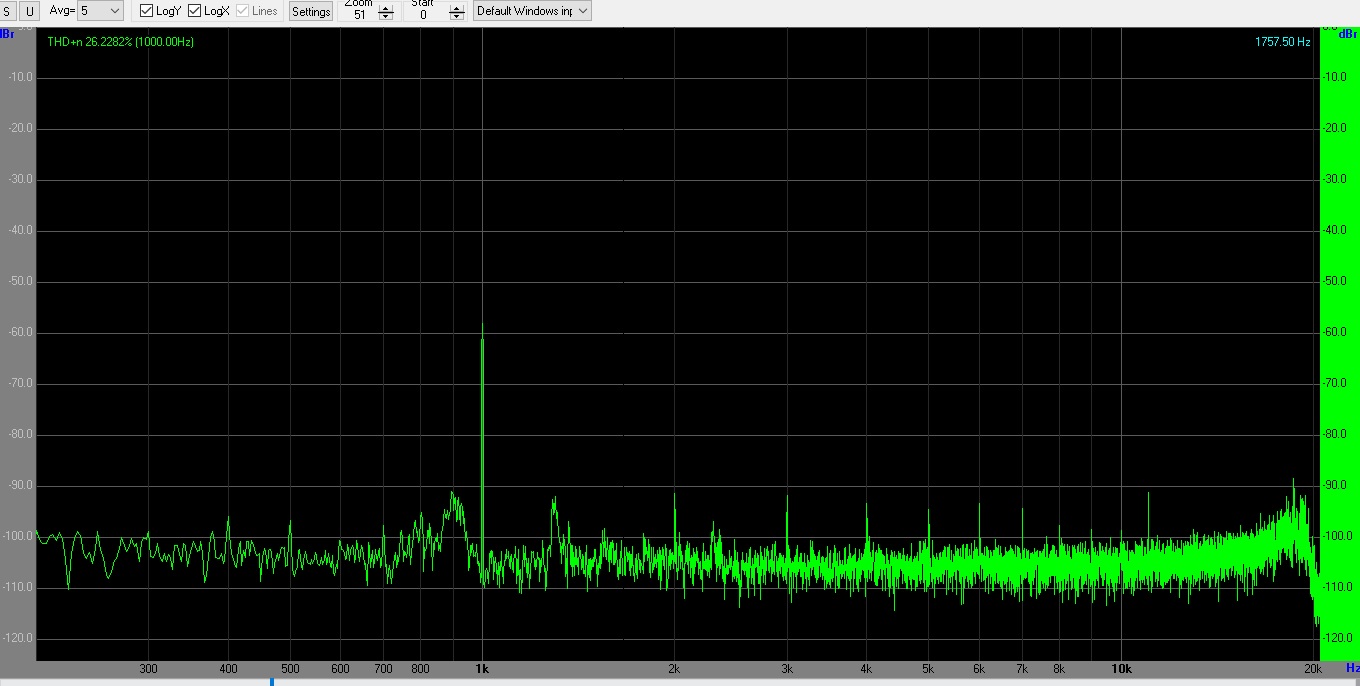Viewport: 1360px width, 686px height.
Task: Click the S button in the toolbar
Action: 9,11
